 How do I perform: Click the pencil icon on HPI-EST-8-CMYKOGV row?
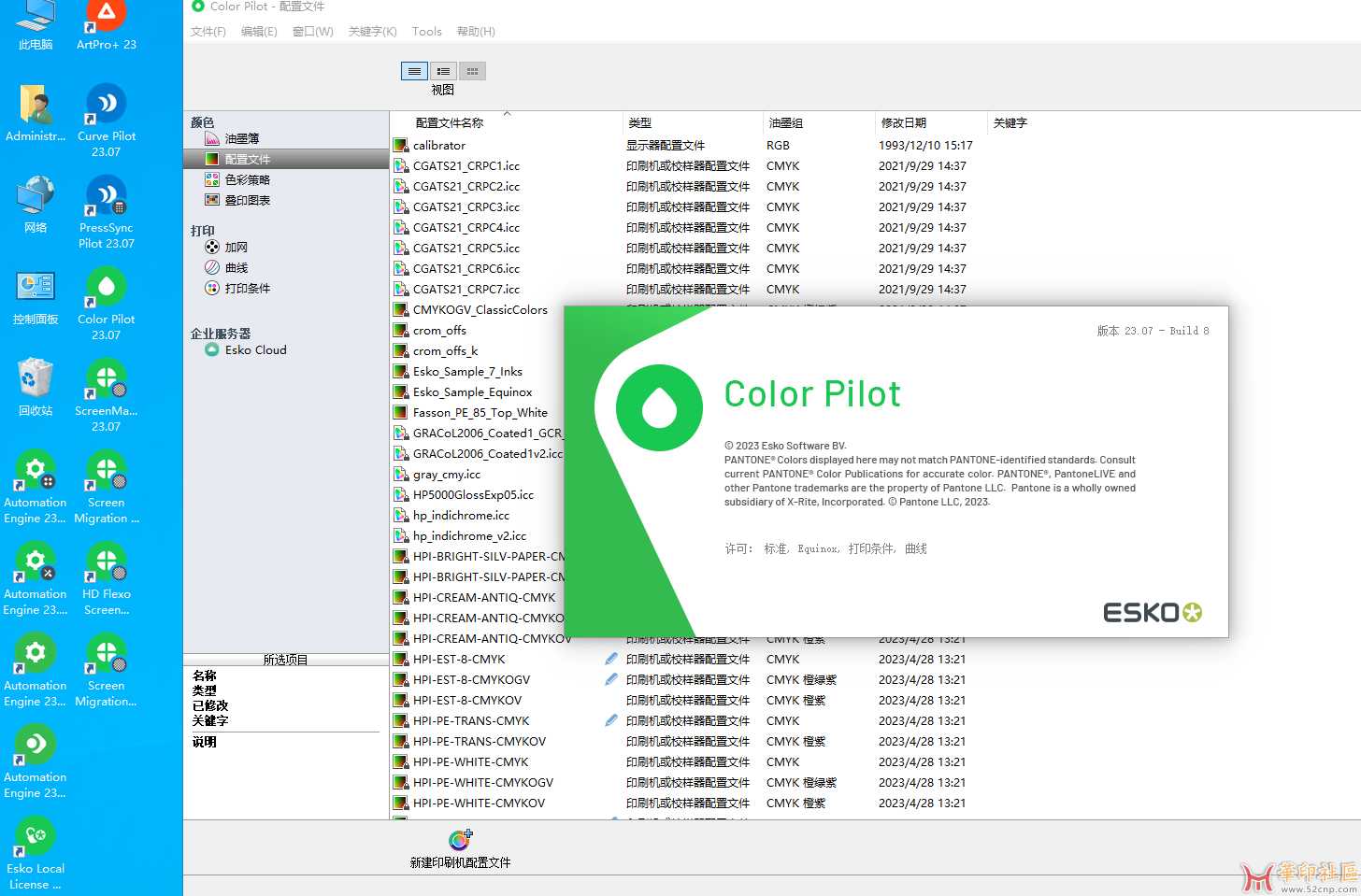click(x=611, y=679)
